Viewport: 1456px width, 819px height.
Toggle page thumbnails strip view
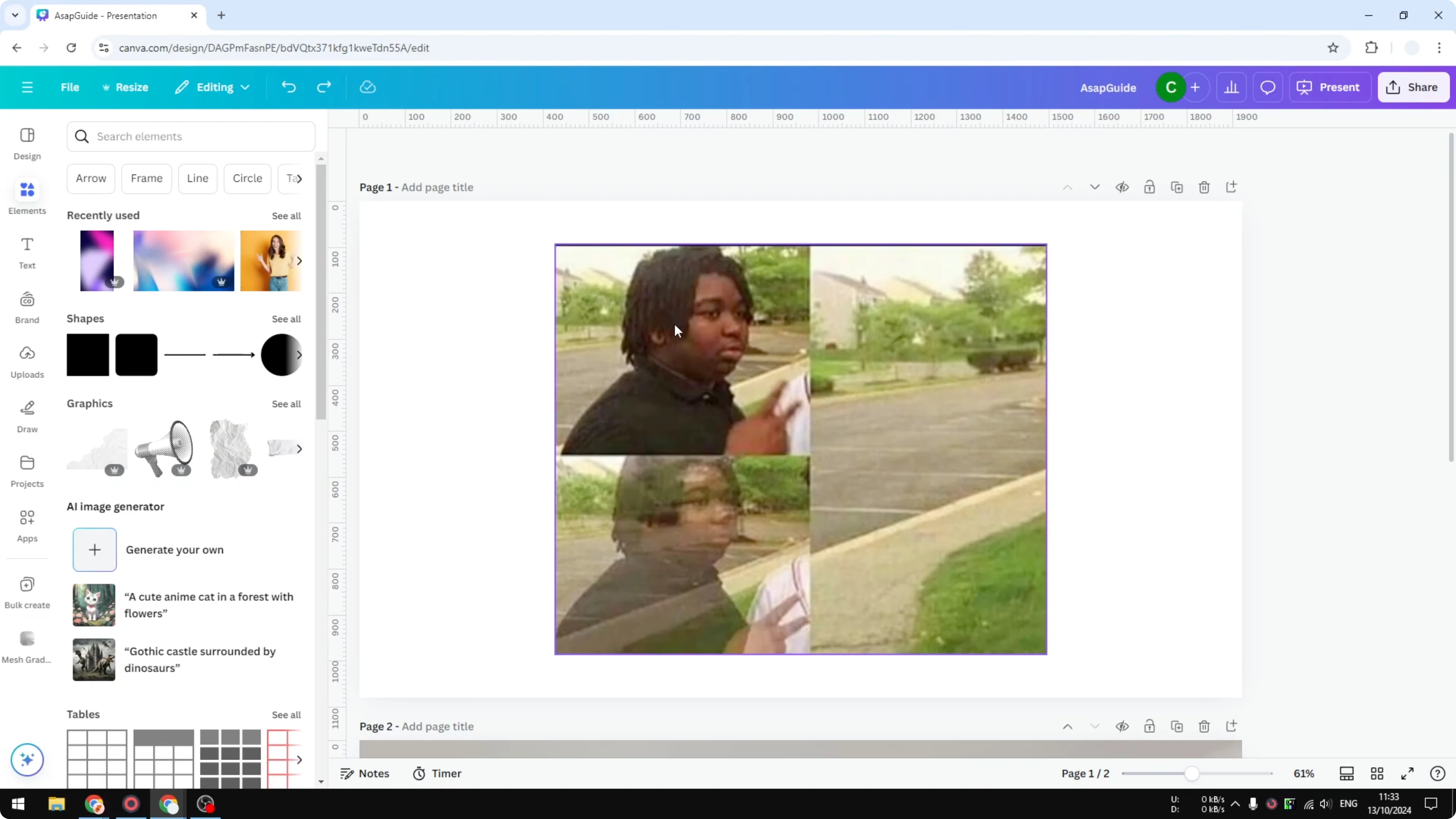(1346, 773)
